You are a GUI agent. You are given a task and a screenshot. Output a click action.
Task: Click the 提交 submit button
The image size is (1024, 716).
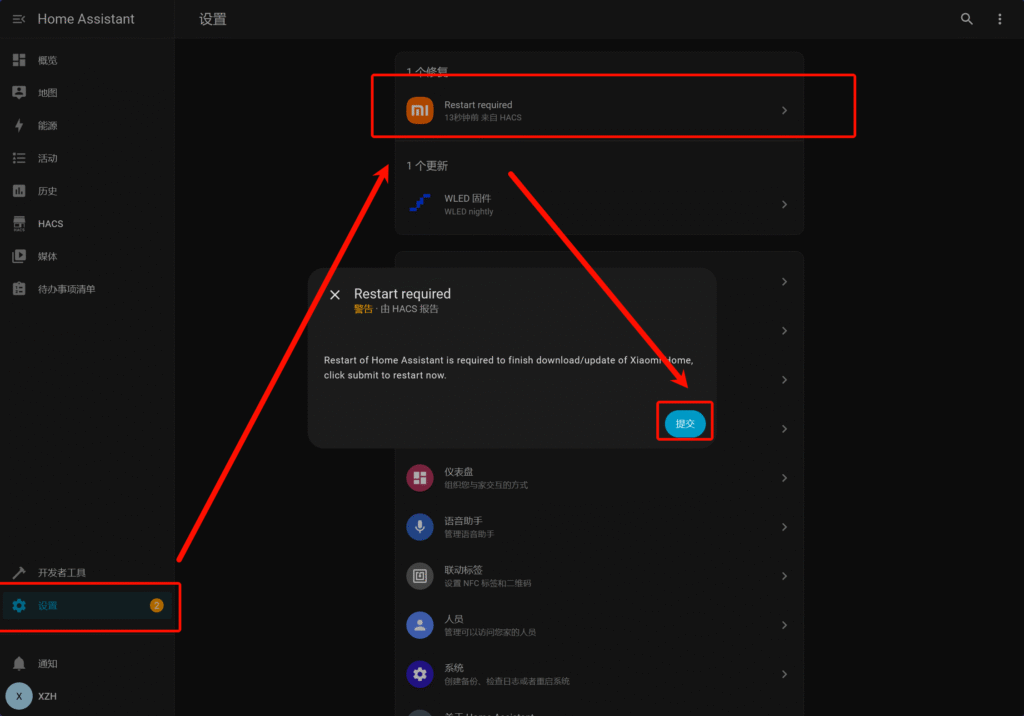click(685, 424)
